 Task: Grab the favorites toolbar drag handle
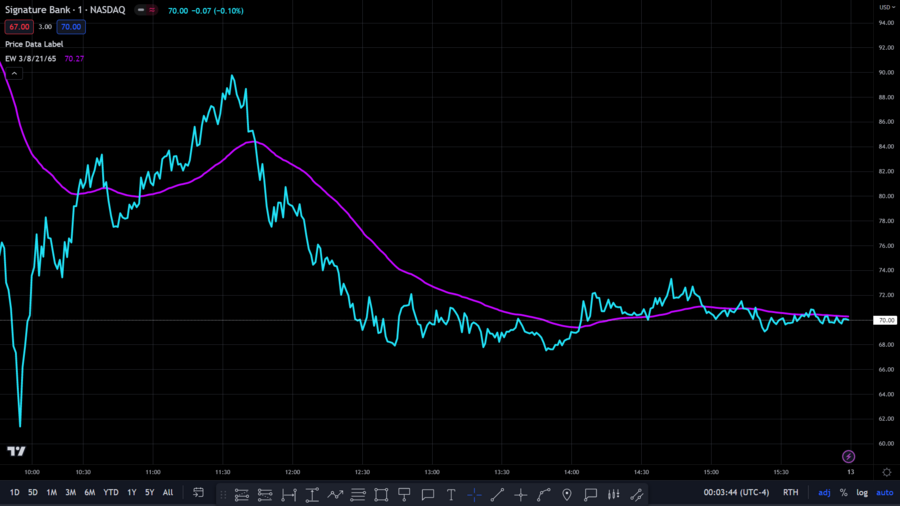223,495
